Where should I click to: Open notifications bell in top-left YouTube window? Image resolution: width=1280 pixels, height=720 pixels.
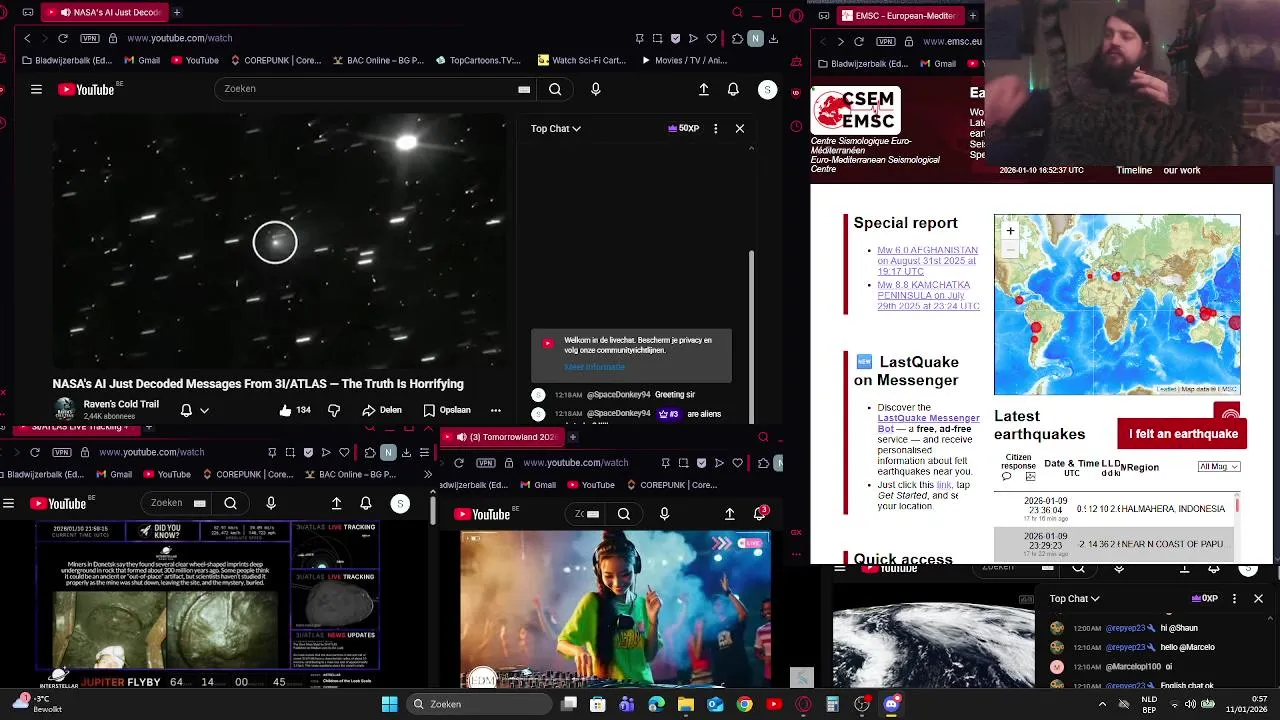tap(733, 89)
